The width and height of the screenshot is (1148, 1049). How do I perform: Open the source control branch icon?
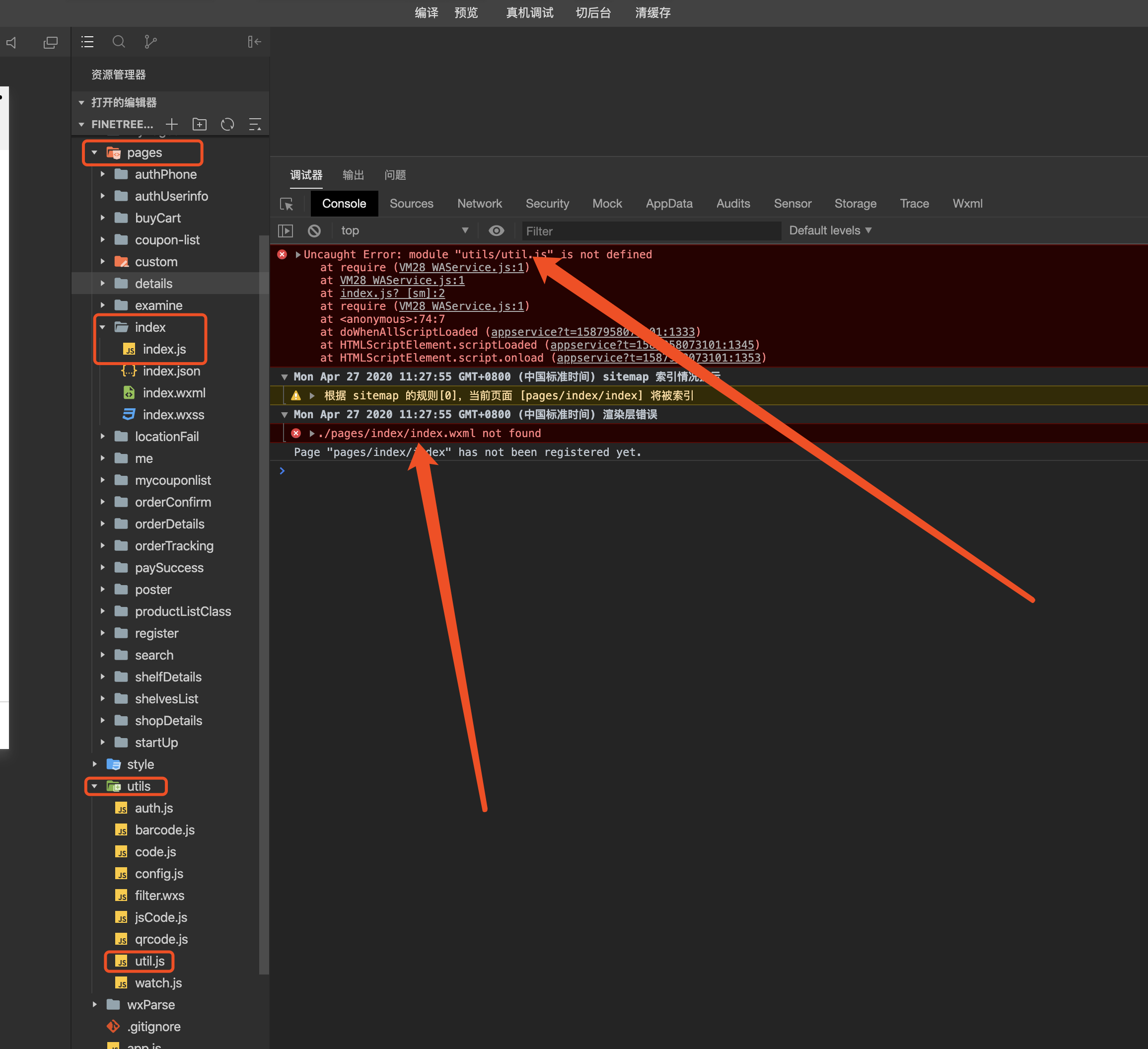click(x=150, y=42)
